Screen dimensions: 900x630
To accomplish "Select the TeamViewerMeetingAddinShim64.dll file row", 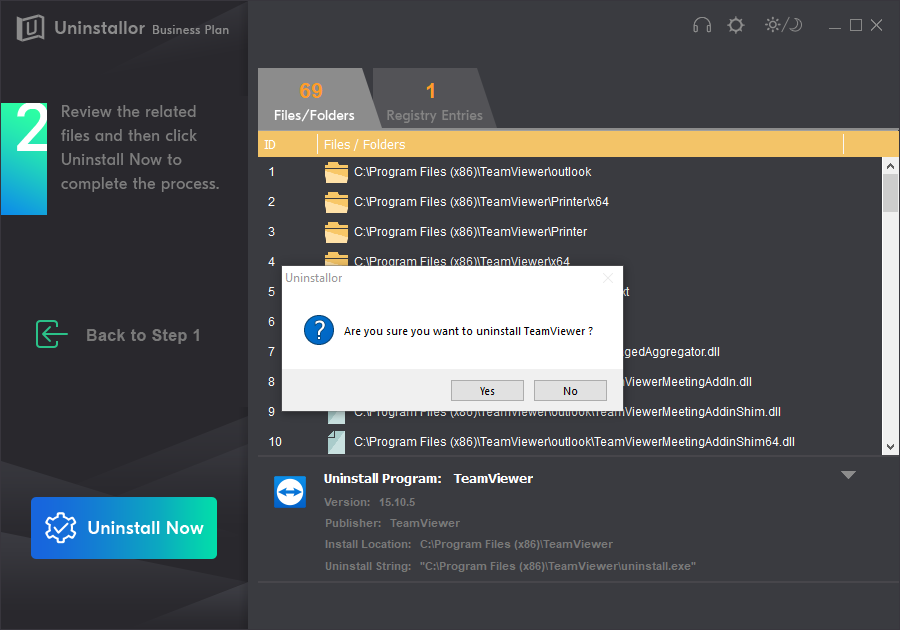I will click(570, 442).
